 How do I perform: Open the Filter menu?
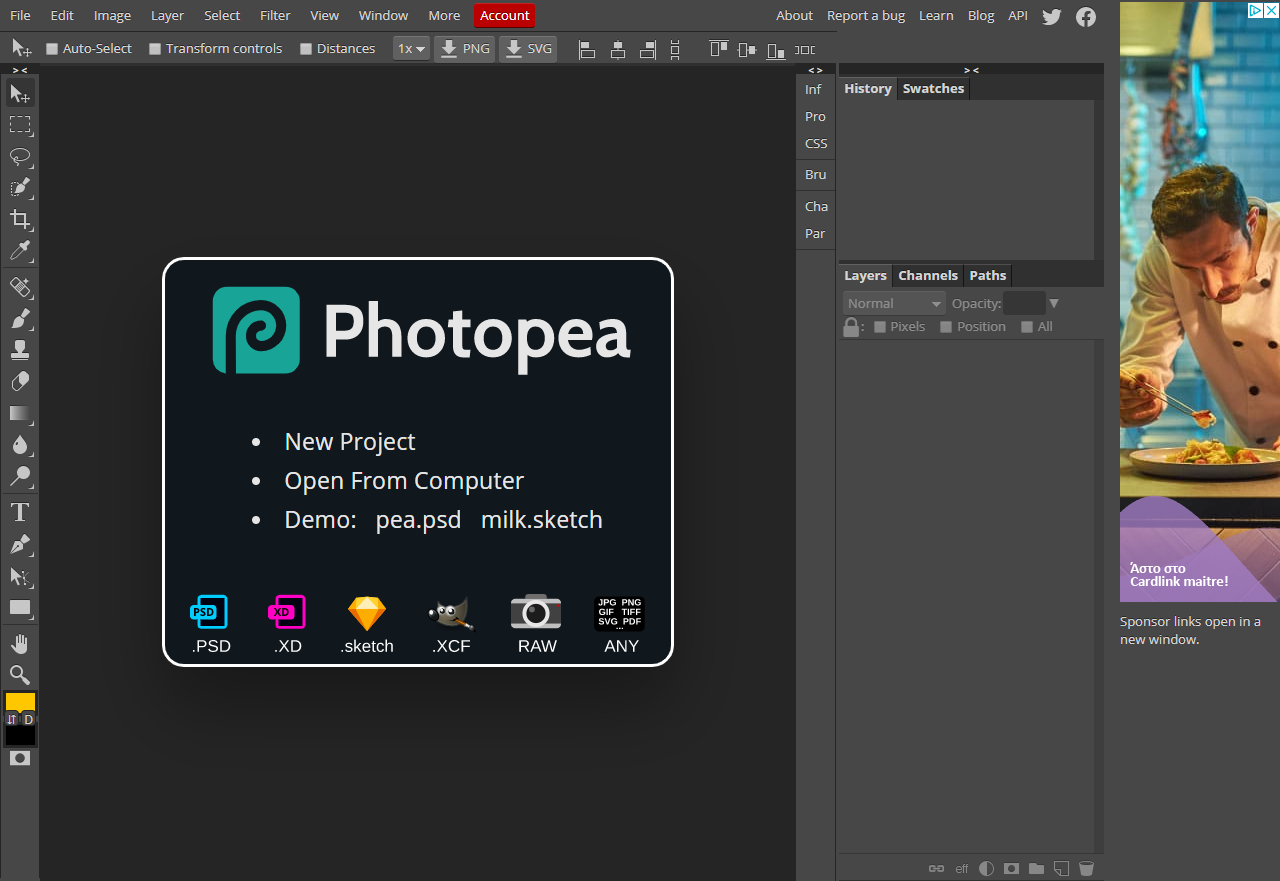pos(275,15)
